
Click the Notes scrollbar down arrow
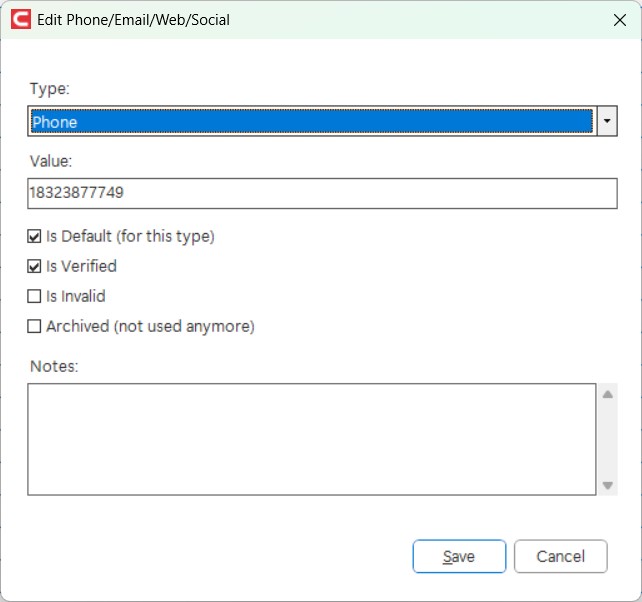[x=608, y=485]
